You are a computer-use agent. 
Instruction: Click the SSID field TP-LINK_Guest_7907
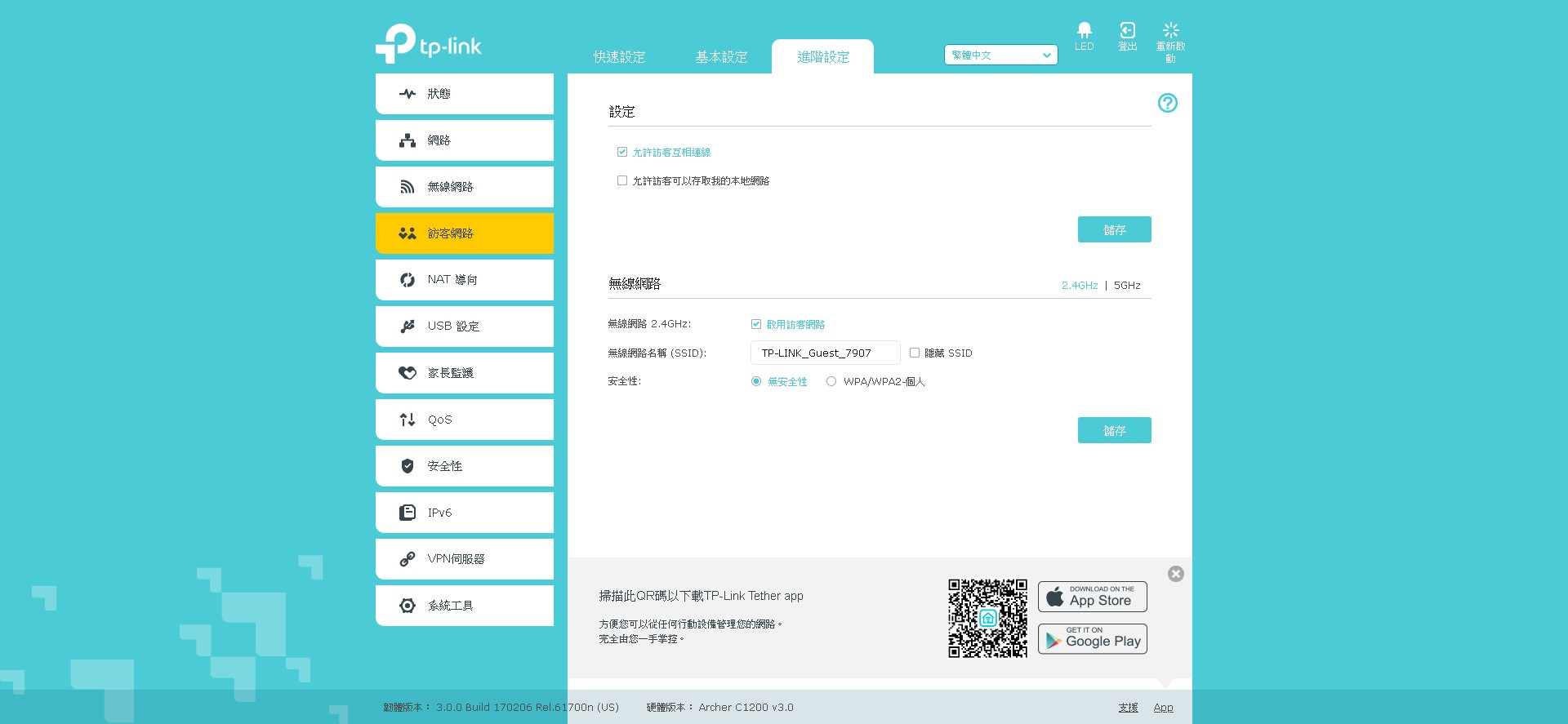pyautogui.click(x=825, y=353)
